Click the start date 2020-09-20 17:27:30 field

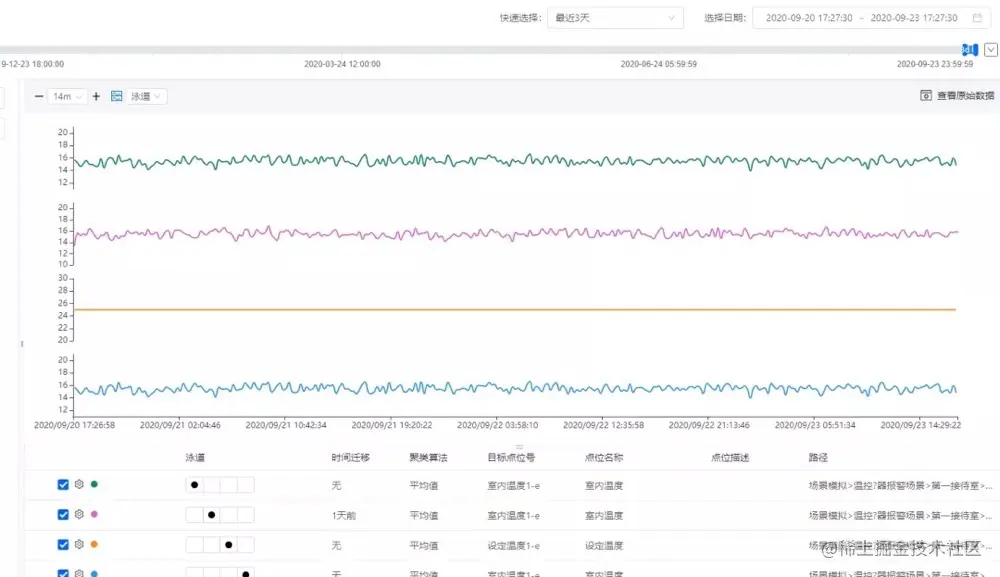pos(809,18)
